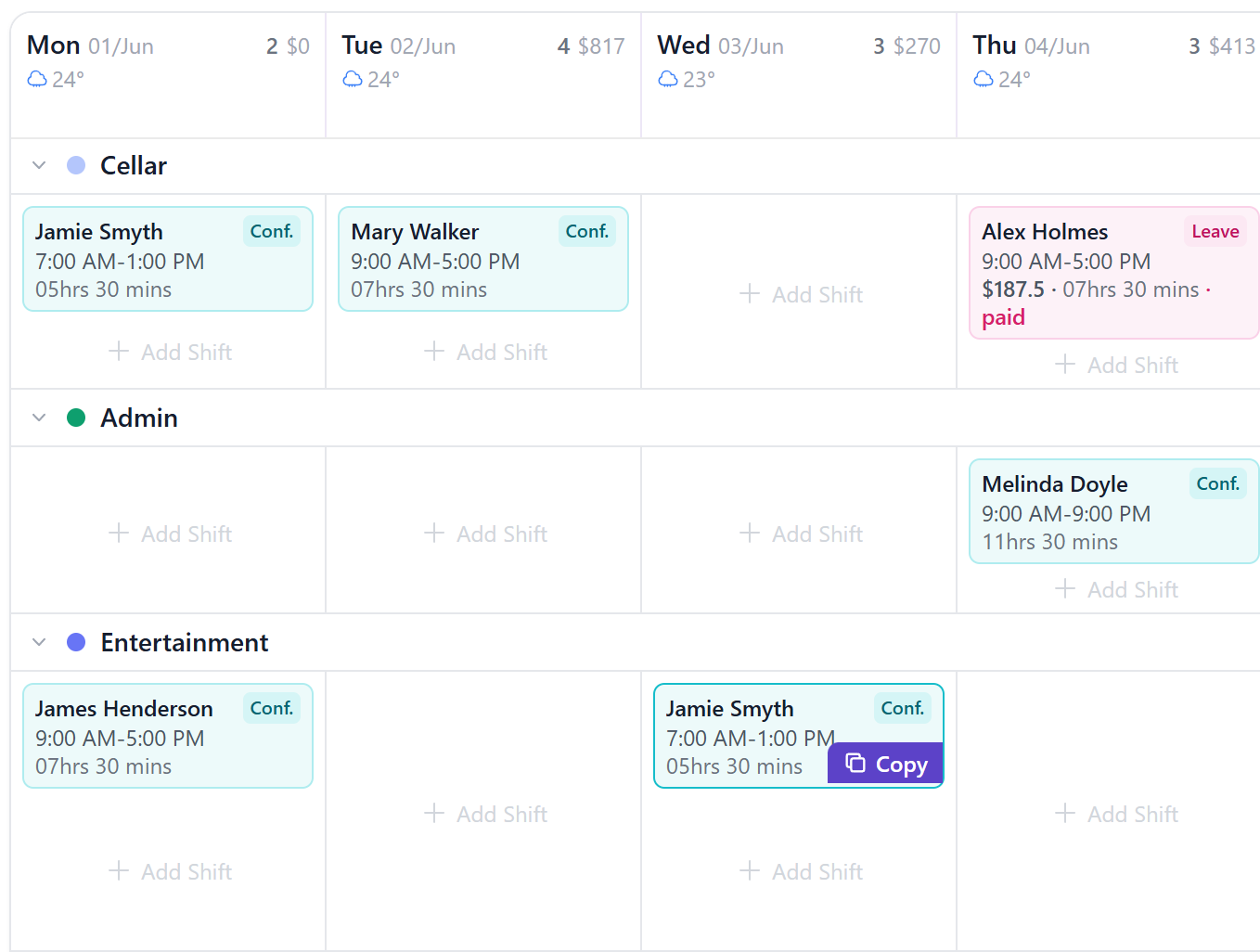Add Shift in Cellar on Tuesday
Image resolution: width=1260 pixels, height=952 pixels.
point(486,352)
